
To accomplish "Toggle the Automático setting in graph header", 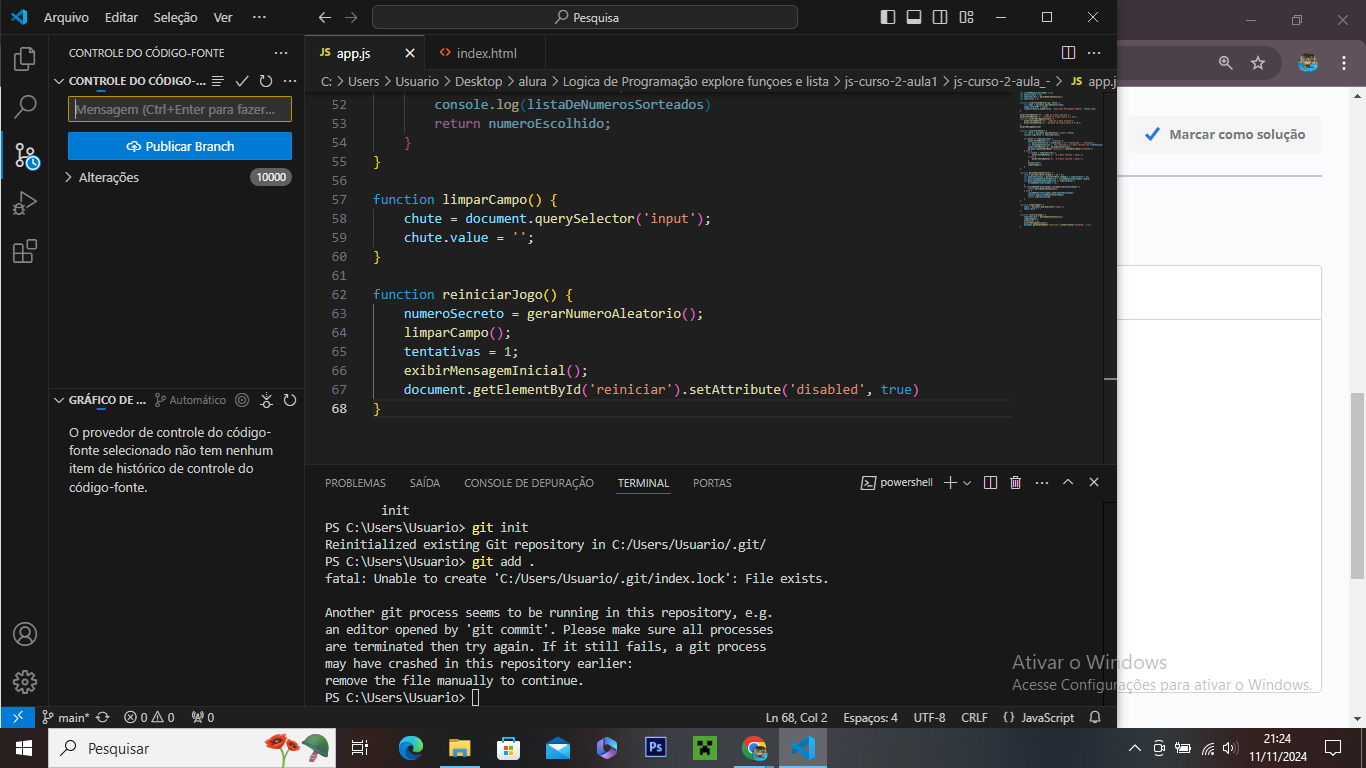I will 190,400.
